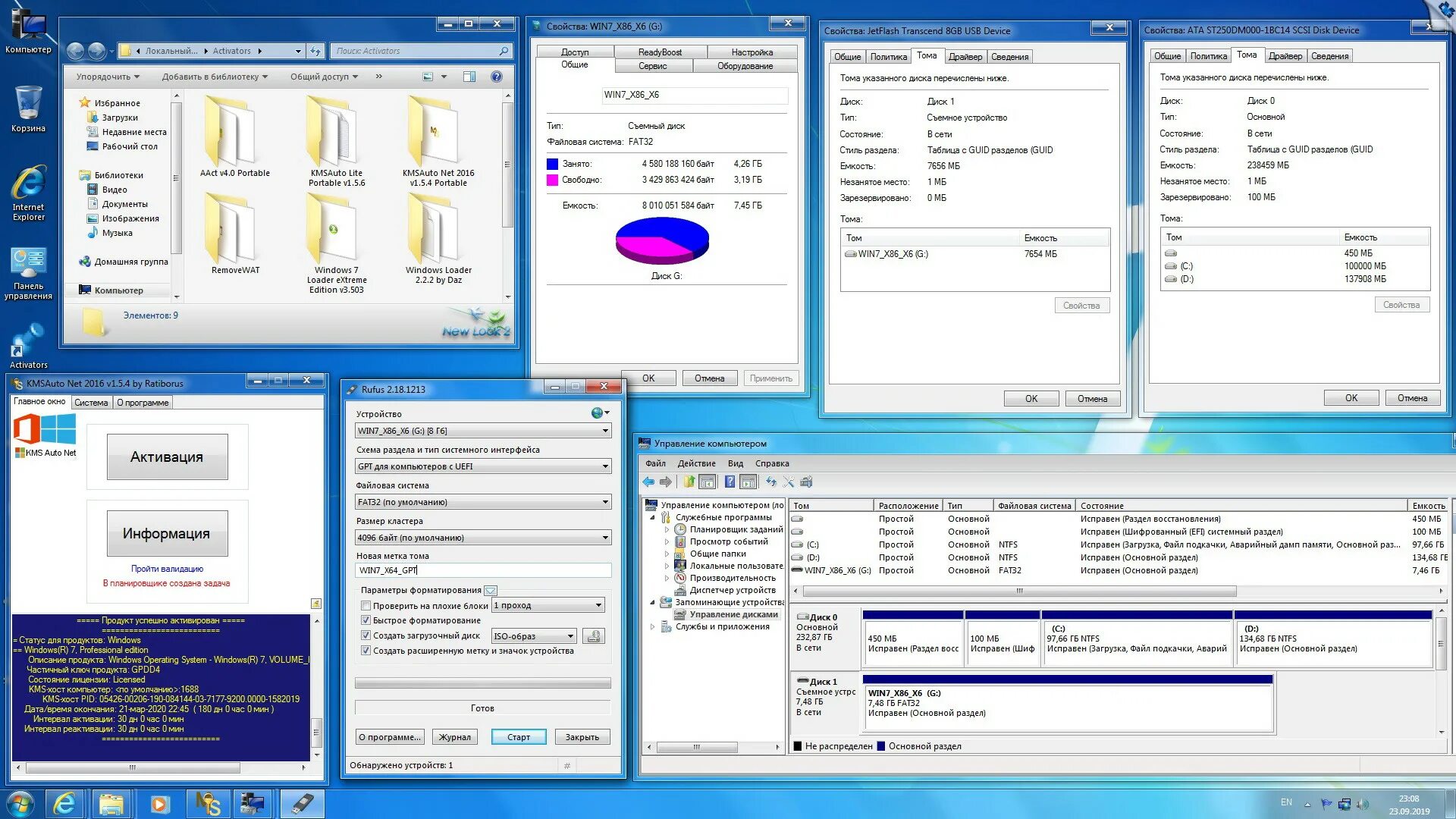Toggle the Create bootable disk checkbox

(x=366, y=635)
